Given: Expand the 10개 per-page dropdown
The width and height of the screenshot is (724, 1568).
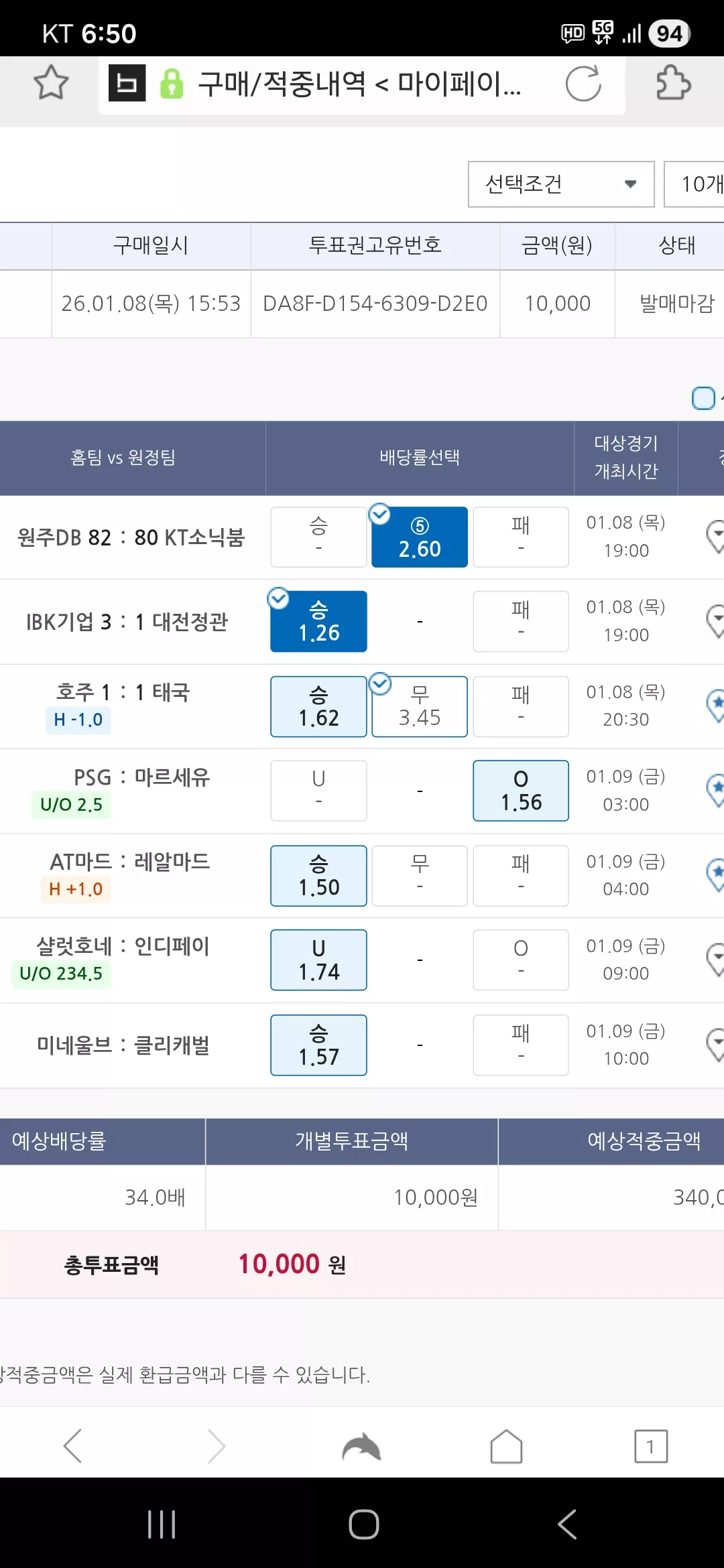Looking at the screenshot, I should [x=694, y=184].
